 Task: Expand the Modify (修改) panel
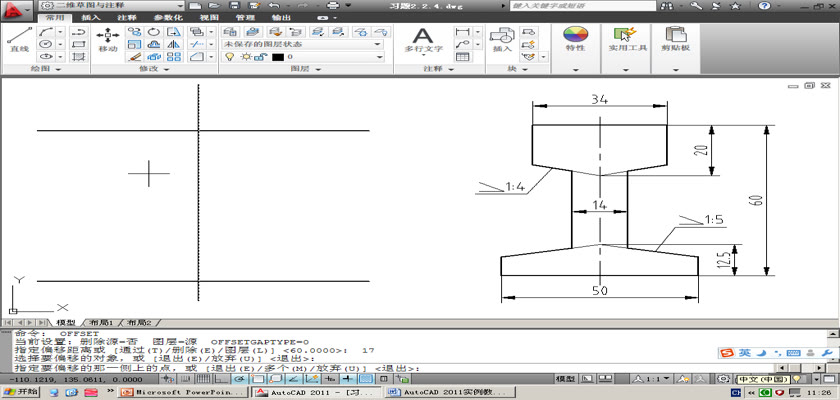pyautogui.click(x=154, y=69)
